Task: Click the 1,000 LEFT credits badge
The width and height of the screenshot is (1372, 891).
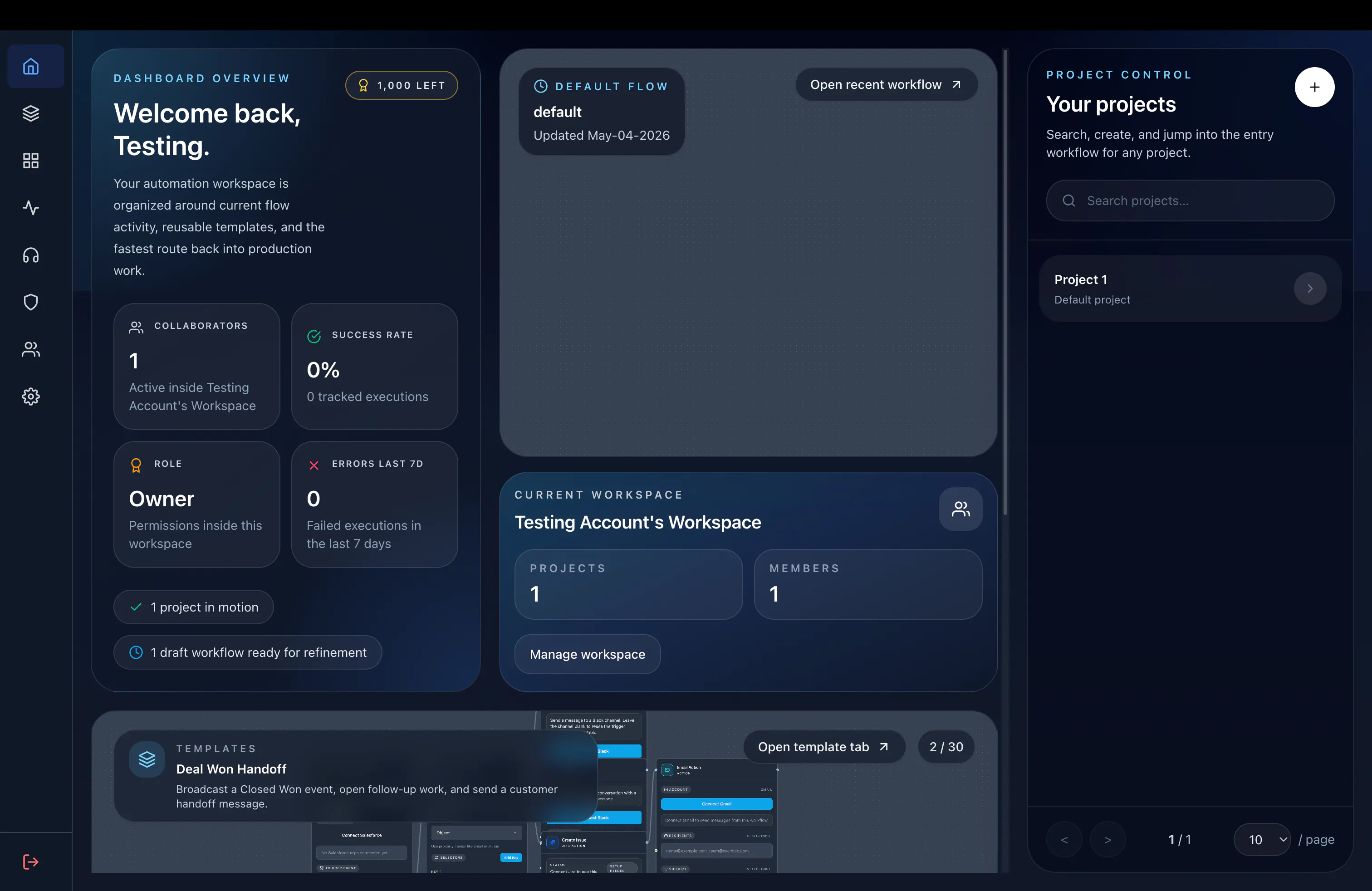Action: click(401, 85)
